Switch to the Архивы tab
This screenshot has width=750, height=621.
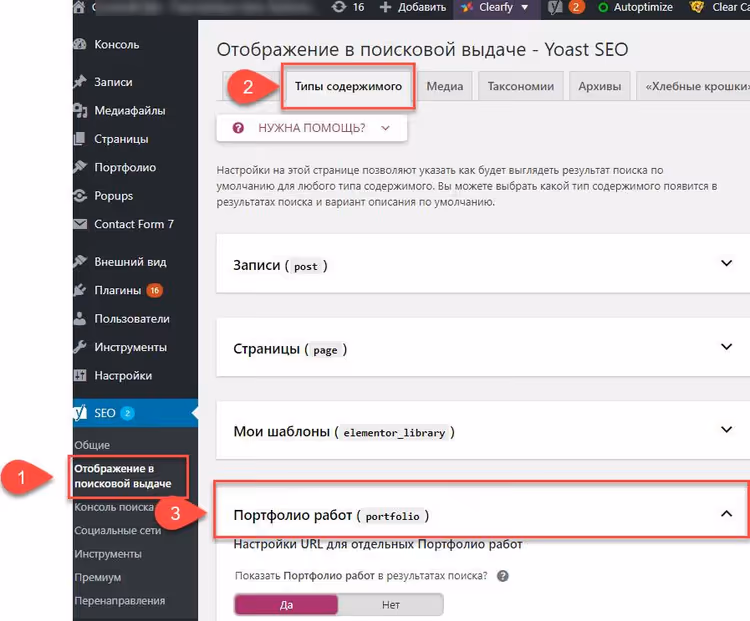[x=600, y=86]
